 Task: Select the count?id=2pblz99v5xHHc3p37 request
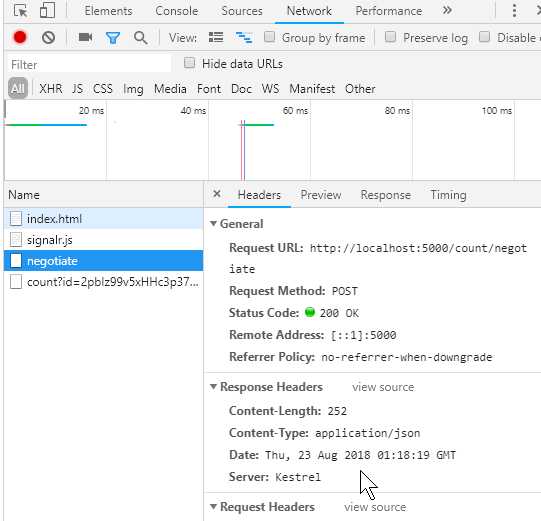pos(104,282)
